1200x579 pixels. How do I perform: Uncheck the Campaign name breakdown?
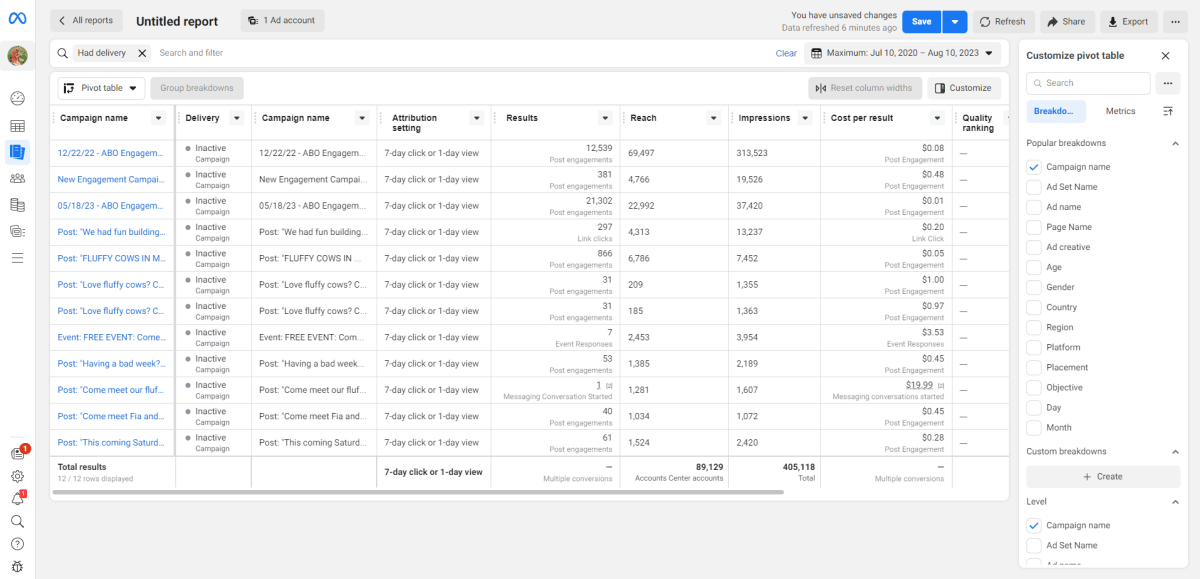coord(1034,167)
